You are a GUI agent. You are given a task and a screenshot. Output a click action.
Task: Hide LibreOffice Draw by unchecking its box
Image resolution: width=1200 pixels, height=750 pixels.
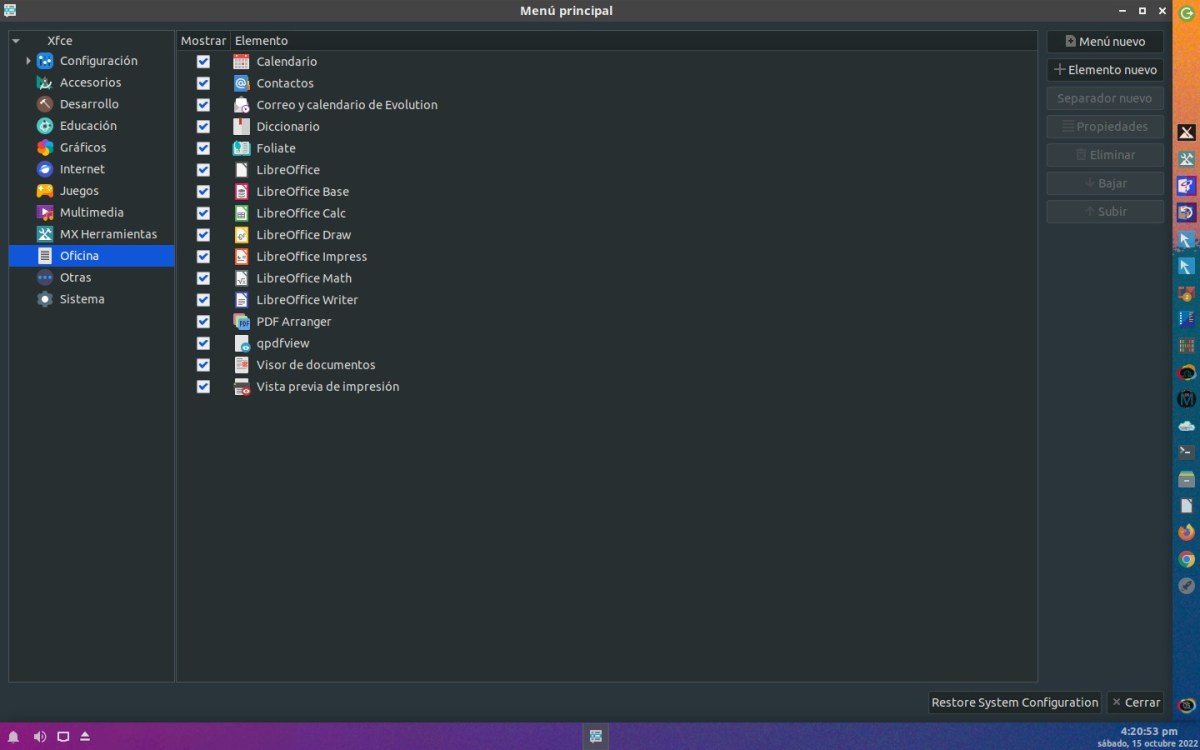(x=203, y=235)
